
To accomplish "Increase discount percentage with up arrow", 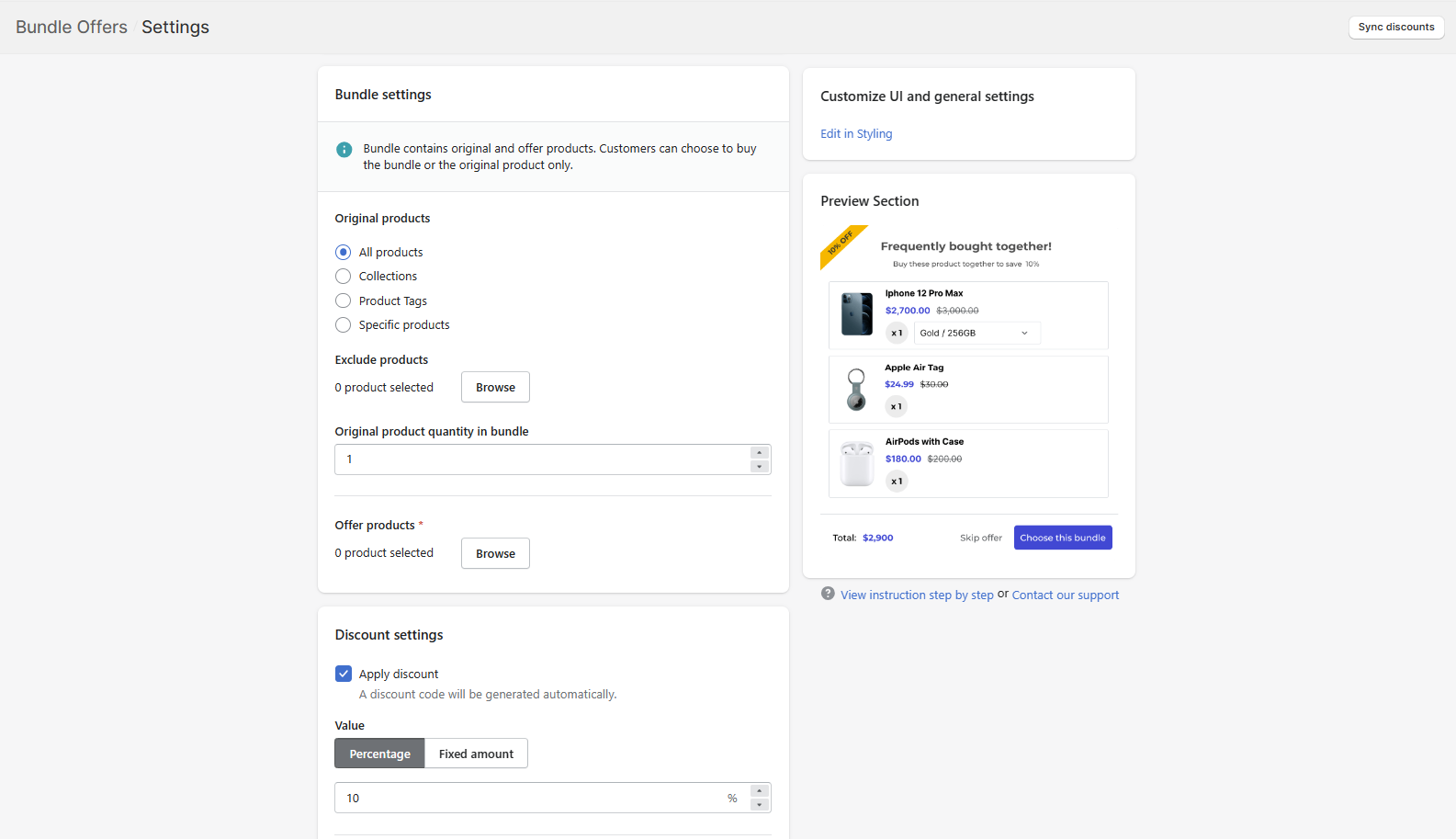I will pos(759,790).
